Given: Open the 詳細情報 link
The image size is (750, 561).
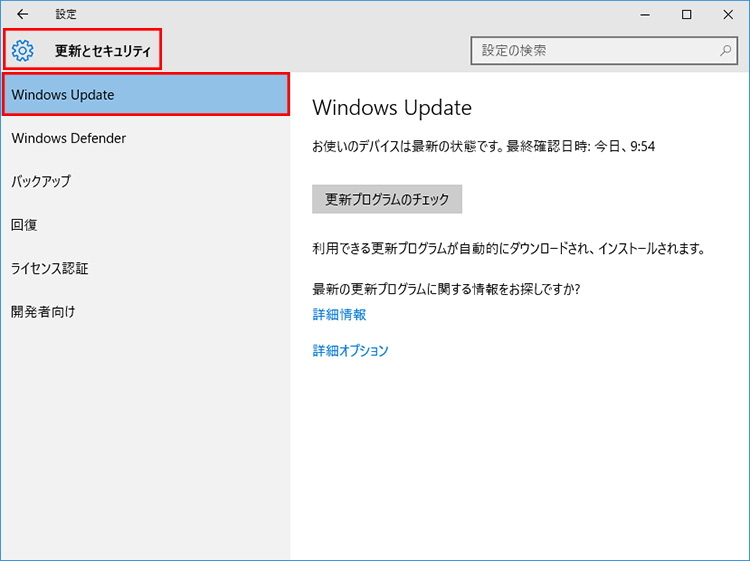Looking at the screenshot, I should pos(339,314).
